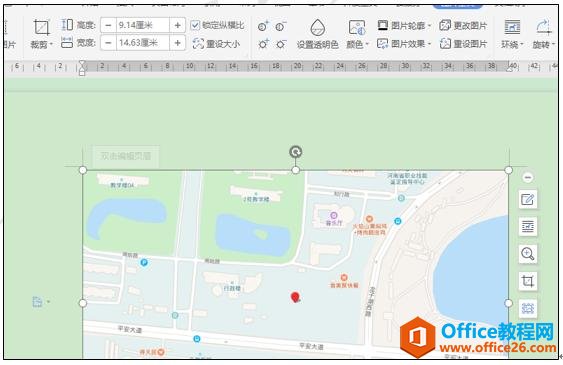Click the right margin marker near ruler 40

click(x=510, y=67)
